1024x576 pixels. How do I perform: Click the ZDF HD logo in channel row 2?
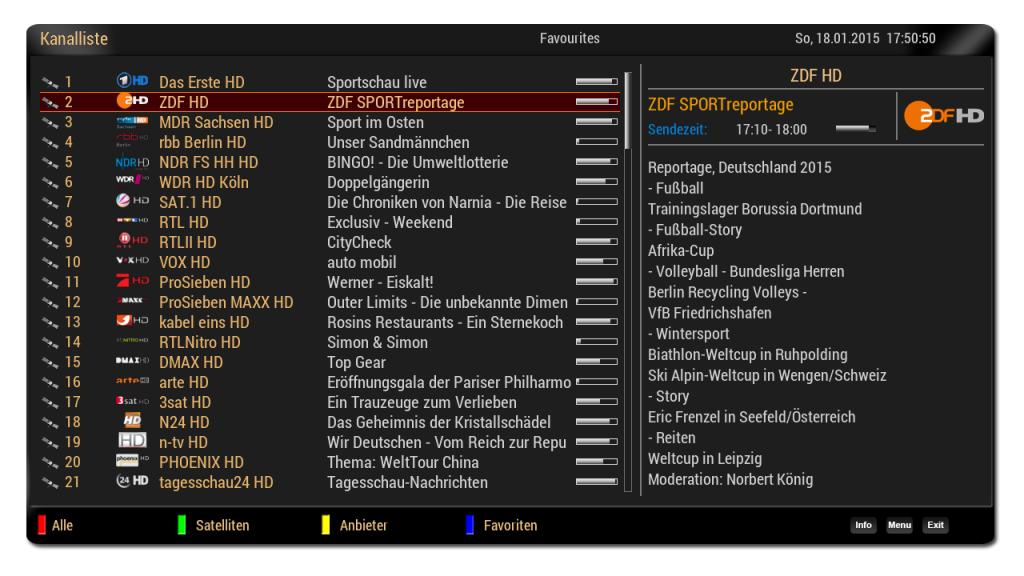[132, 101]
